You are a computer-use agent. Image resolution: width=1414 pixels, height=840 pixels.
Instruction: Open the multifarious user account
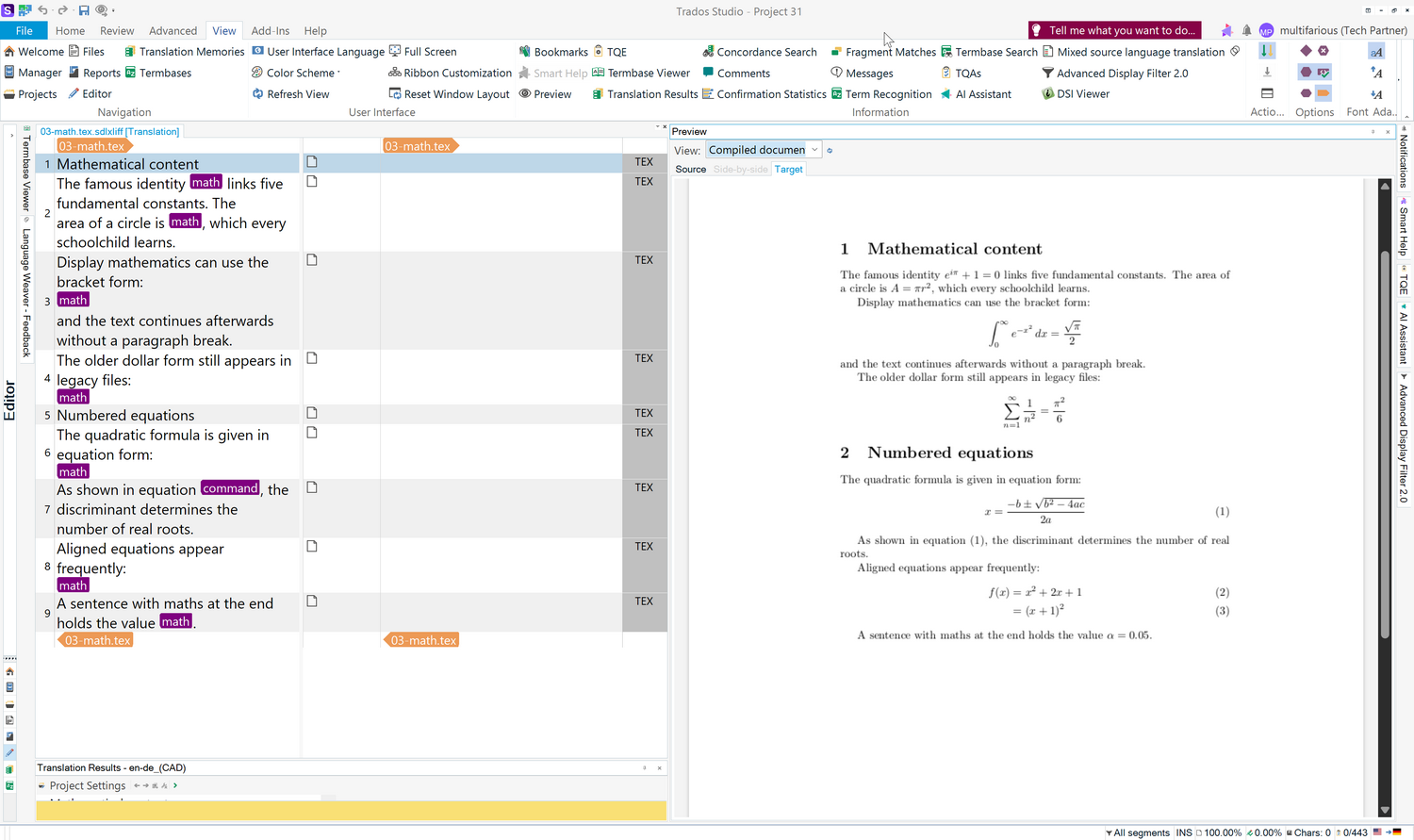[1333, 30]
